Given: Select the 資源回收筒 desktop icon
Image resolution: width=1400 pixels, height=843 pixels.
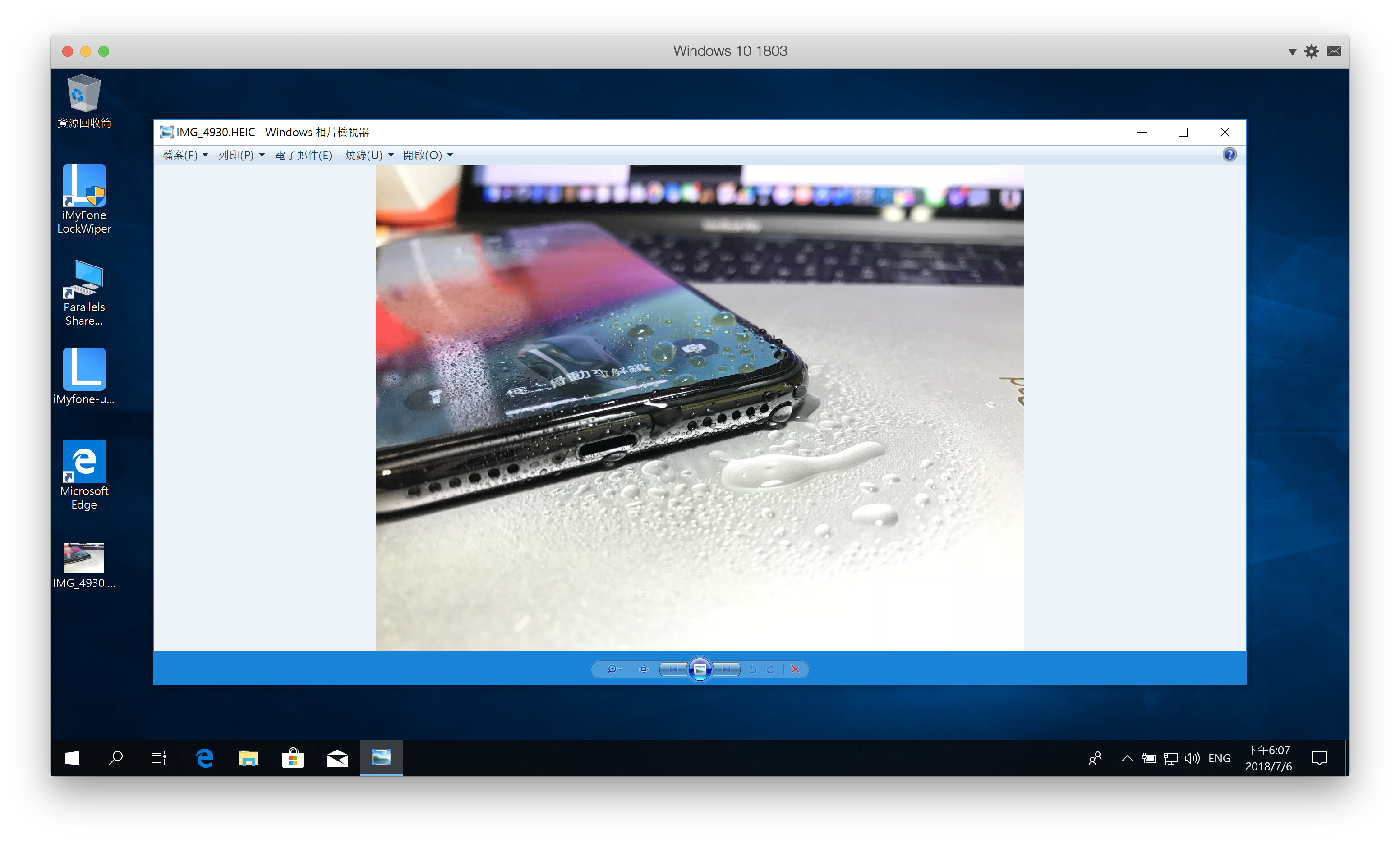Looking at the screenshot, I should [x=84, y=102].
